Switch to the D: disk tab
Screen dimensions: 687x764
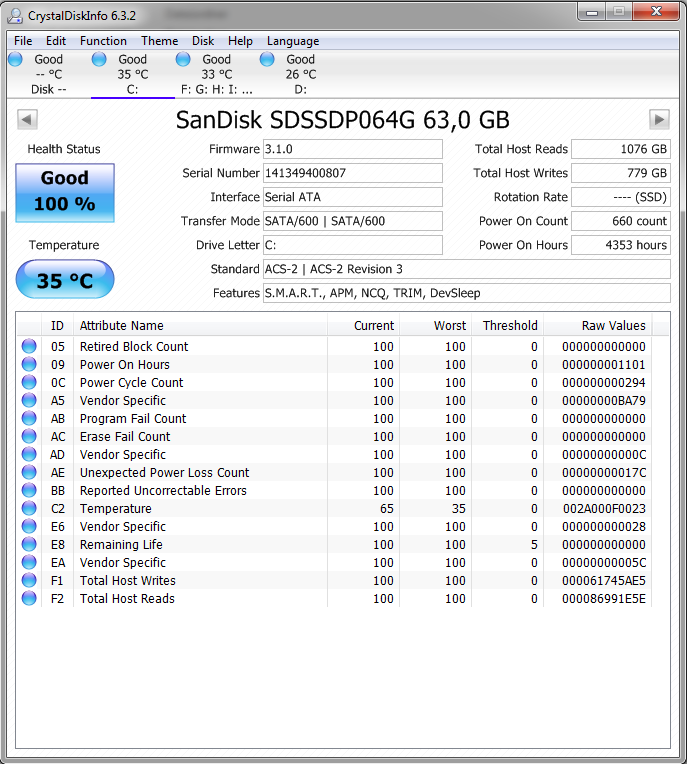pyautogui.click(x=301, y=74)
